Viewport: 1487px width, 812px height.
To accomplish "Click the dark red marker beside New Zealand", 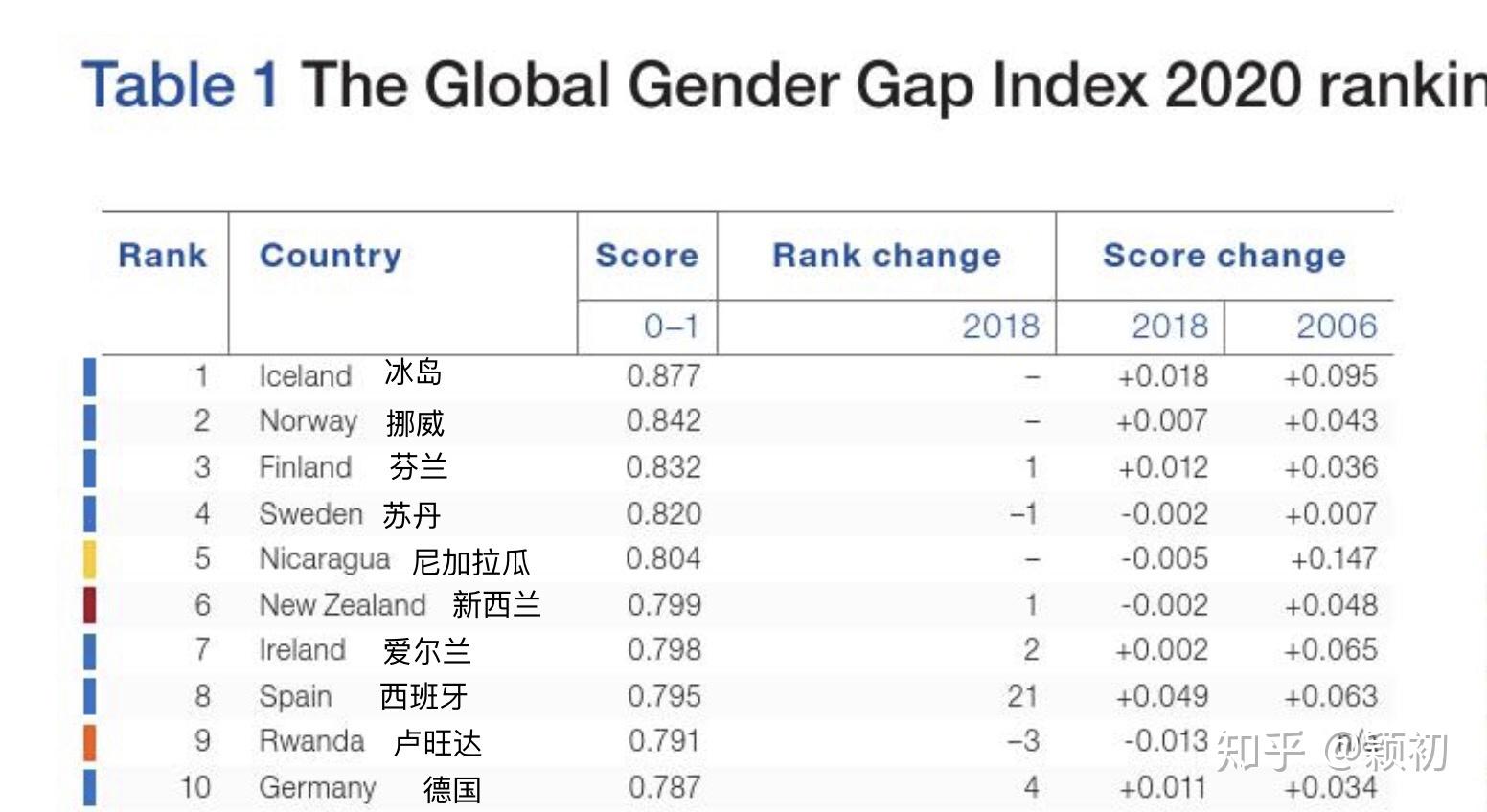I will 89,605.
